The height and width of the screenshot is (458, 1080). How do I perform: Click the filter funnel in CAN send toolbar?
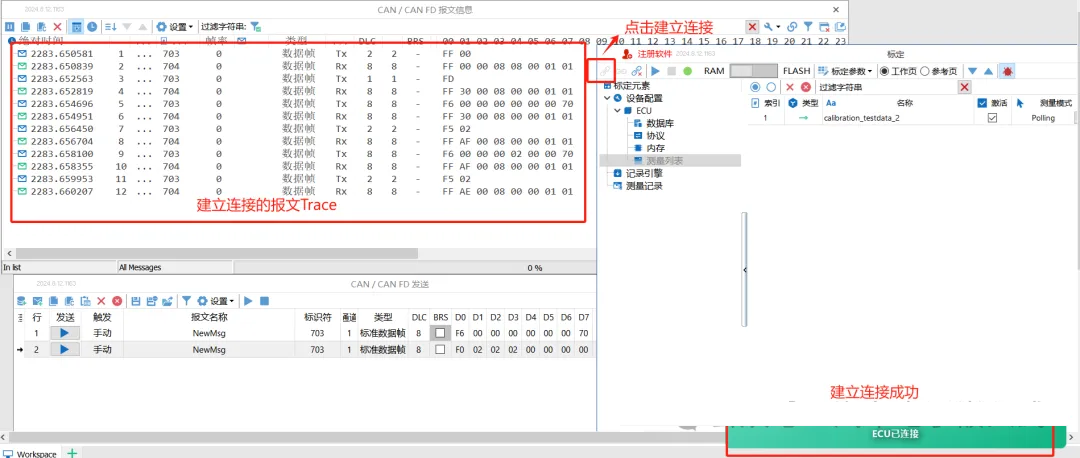186,300
